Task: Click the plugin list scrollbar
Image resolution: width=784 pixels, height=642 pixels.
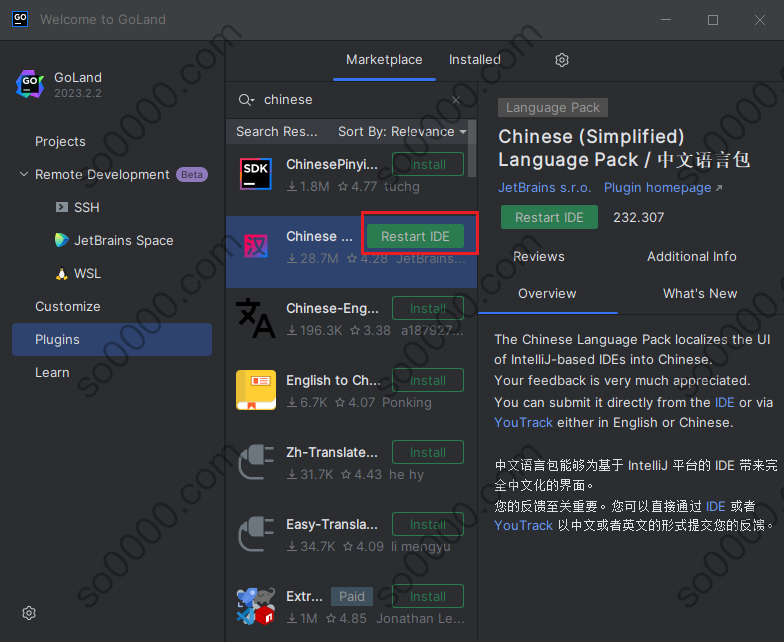Action: (x=472, y=148)
